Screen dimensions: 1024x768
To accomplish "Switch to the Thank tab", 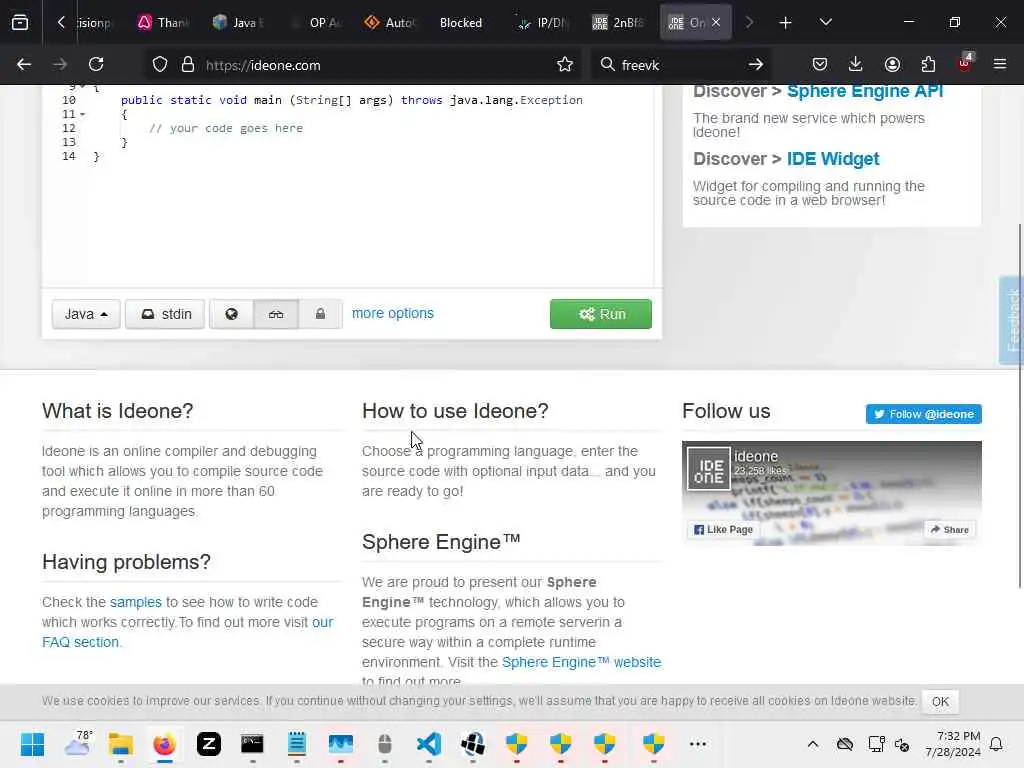I will (163, 23).
